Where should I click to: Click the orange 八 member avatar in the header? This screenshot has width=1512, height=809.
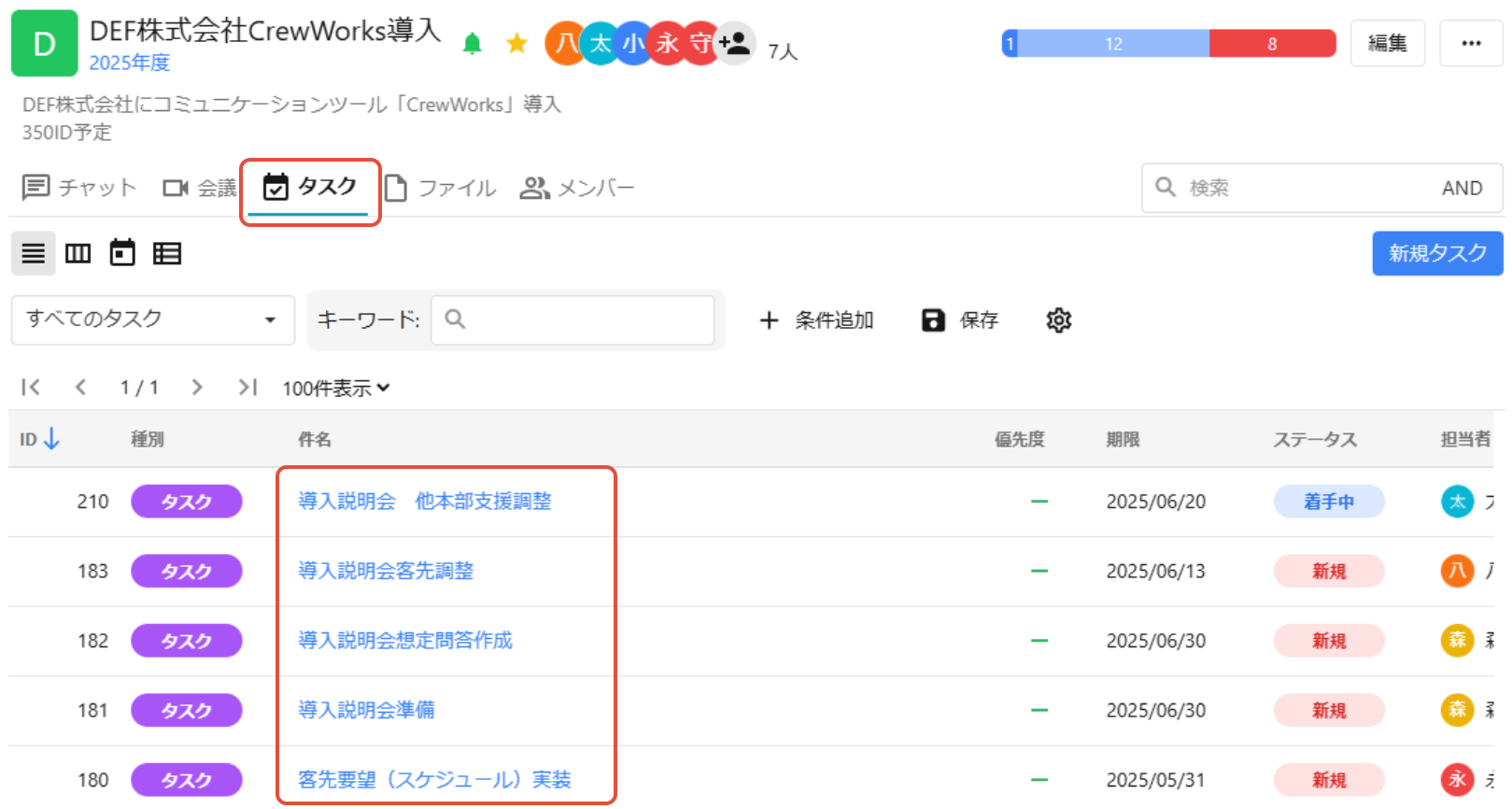click(565, 43)
